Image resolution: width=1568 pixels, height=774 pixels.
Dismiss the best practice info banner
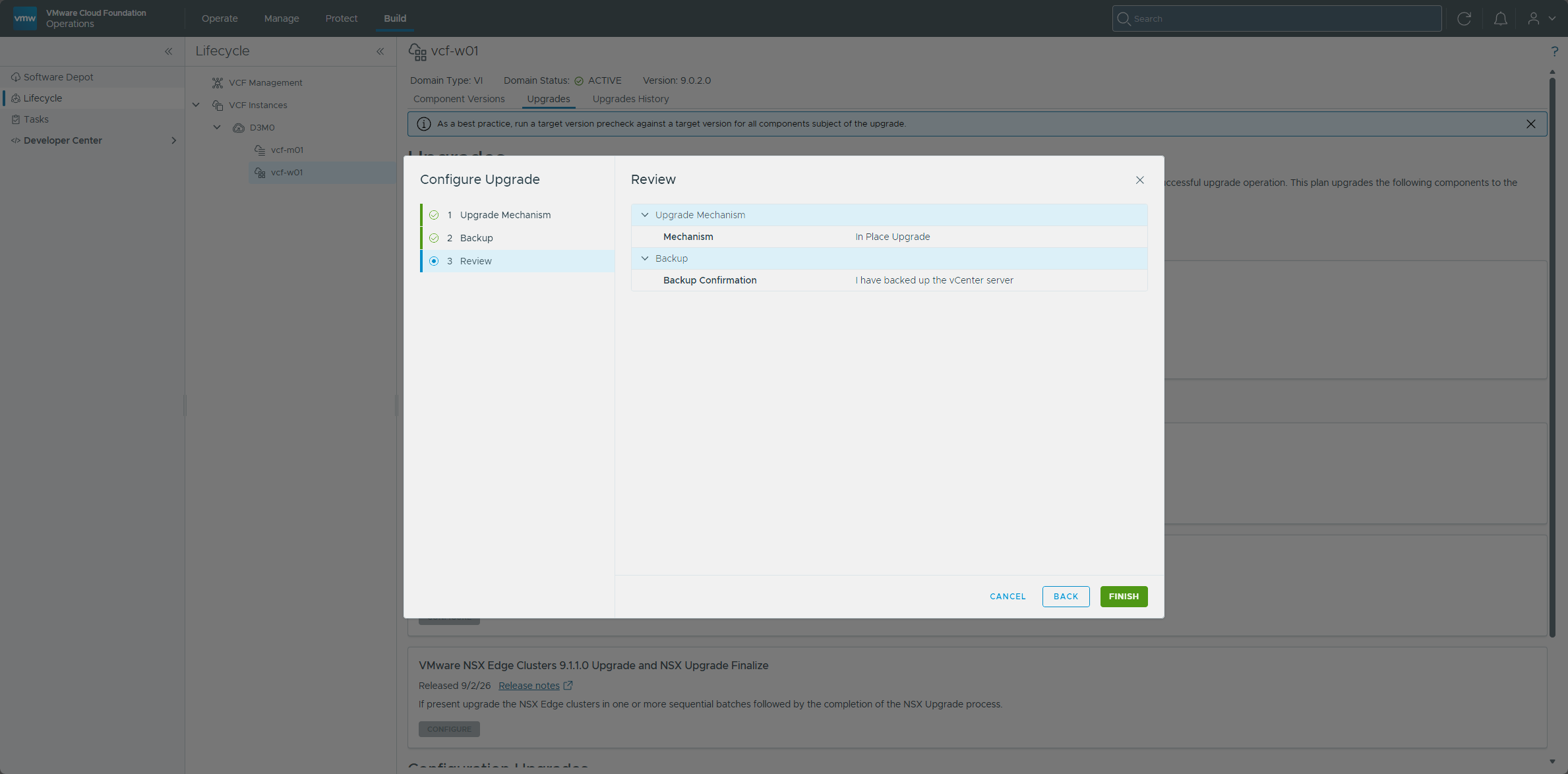click(x=1530, y=124)
